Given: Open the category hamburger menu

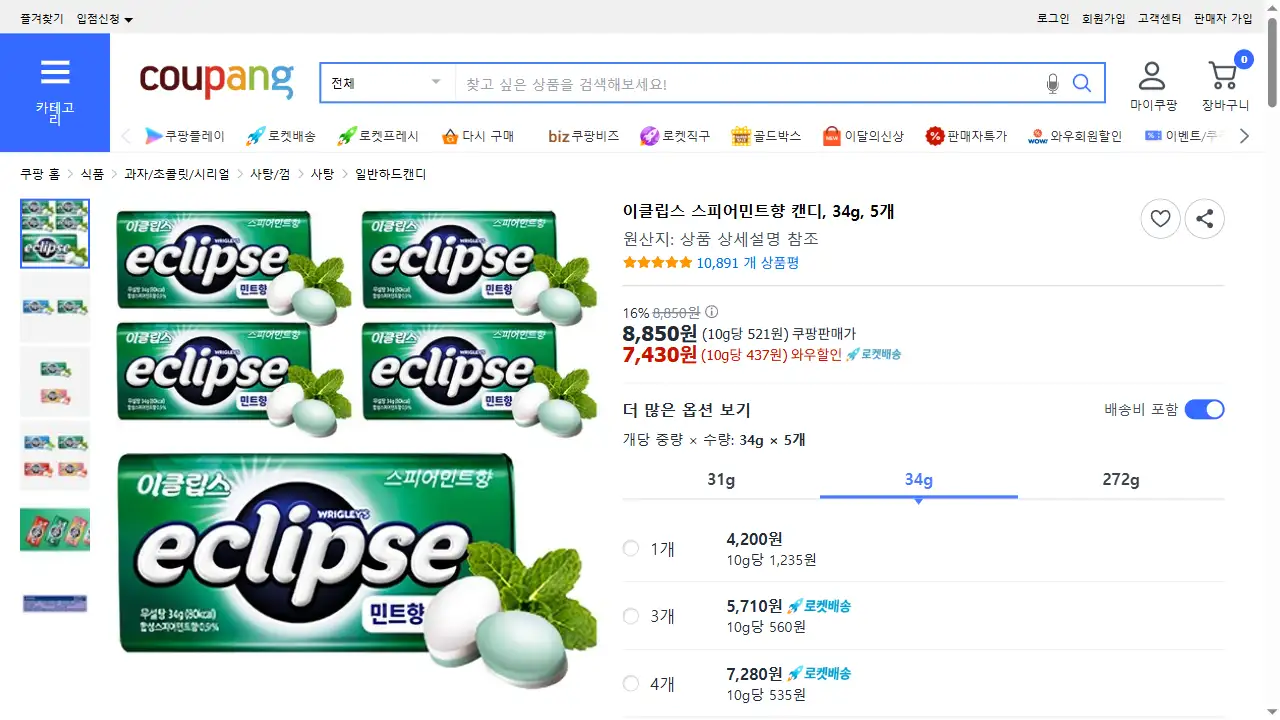Looking at the screenshot, I should [x=55, y=92].
